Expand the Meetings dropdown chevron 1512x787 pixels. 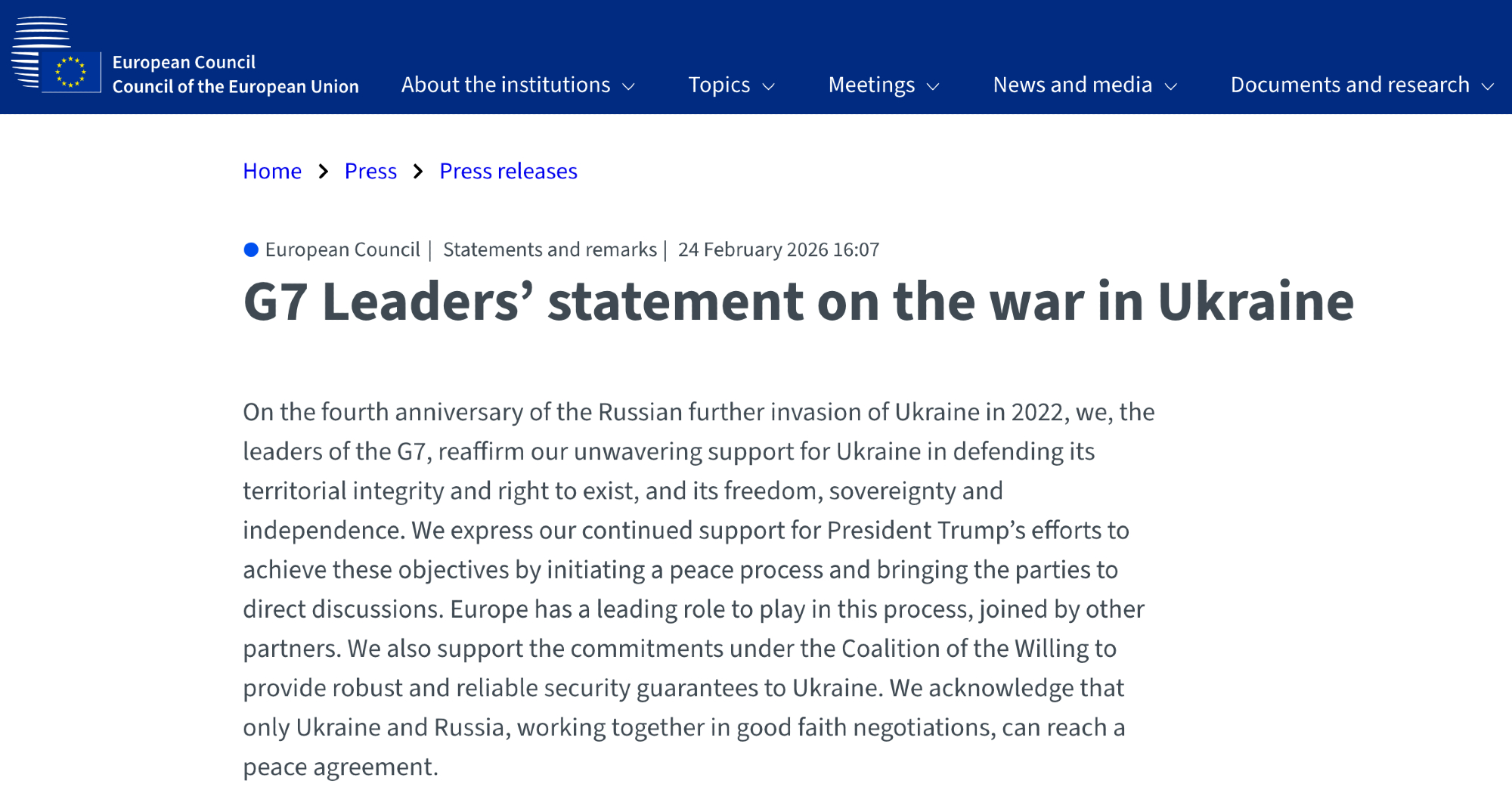coord(933,87)
